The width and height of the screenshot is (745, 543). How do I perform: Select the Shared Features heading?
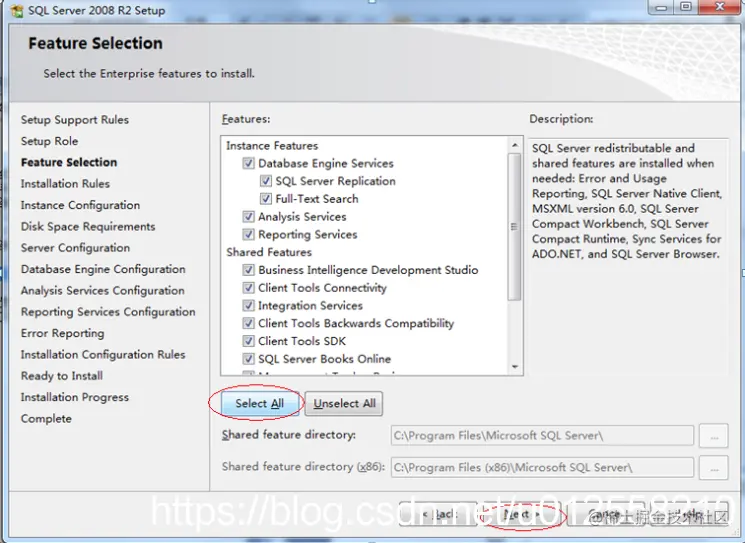(269, 252)
